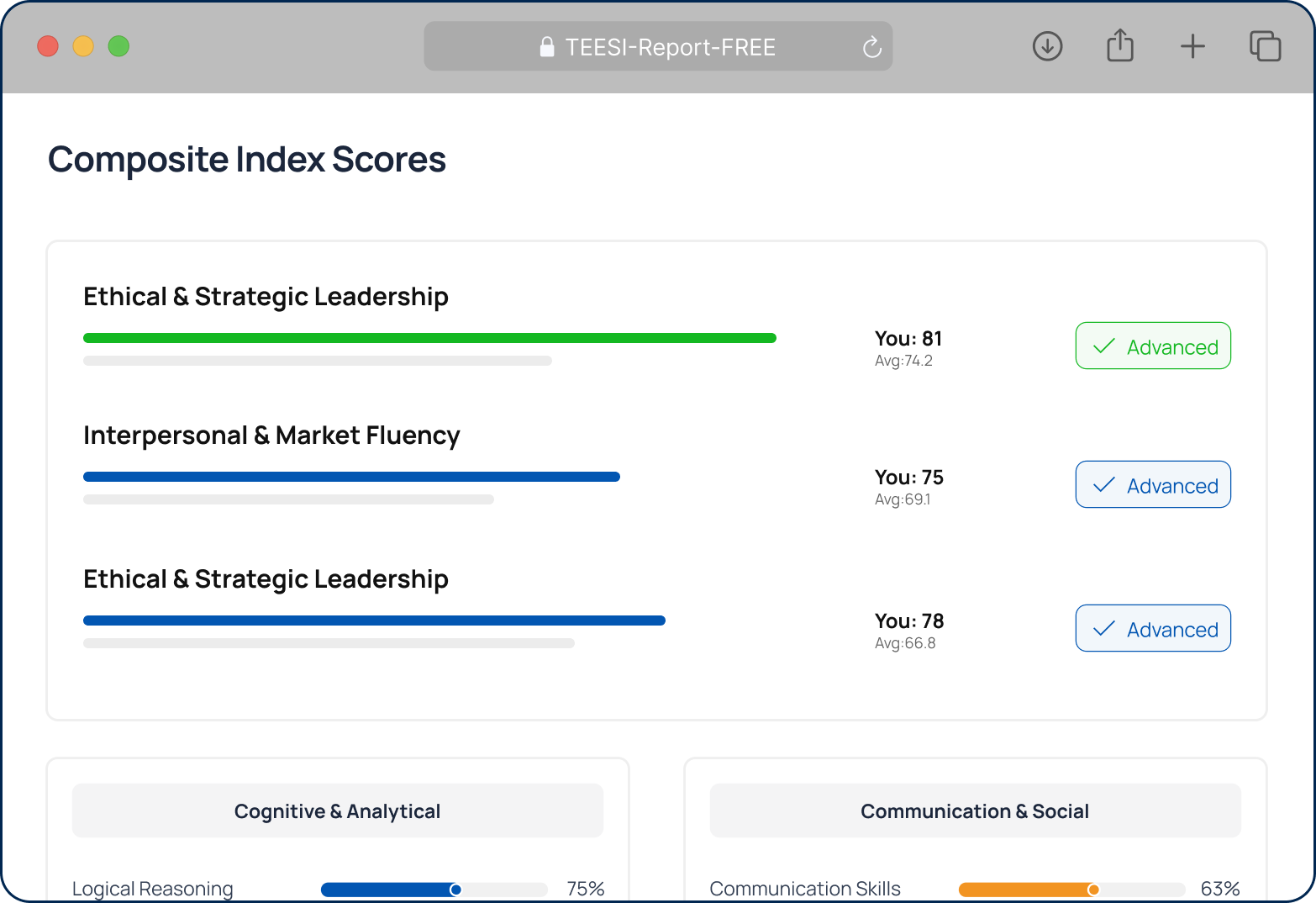Click the Logical Reasoning slider handle
Screen dimensions: 1316x903
455,890
